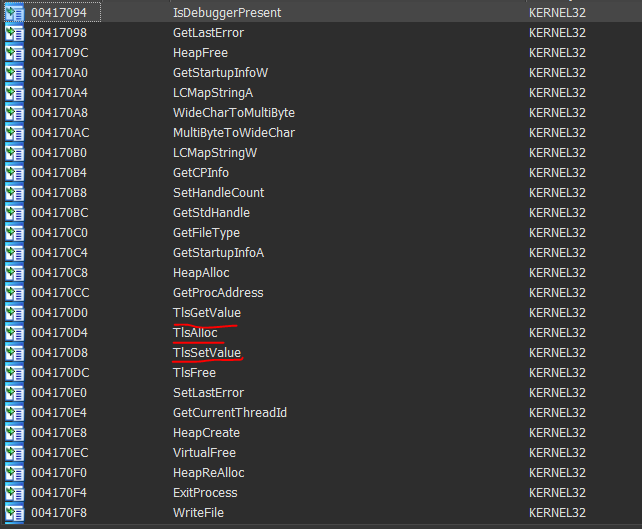The width and height of the screenshot is (642, 529).
Task: Select the icon in the GetCPInfo row
Action: pos(15,173)
